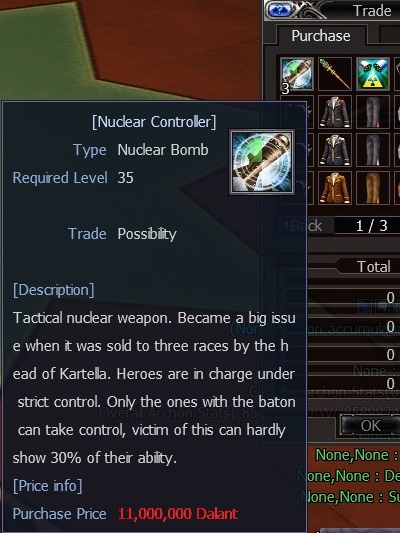Select the orange pants item
This screenshot has width=400, height=533.
coord(373,188)
